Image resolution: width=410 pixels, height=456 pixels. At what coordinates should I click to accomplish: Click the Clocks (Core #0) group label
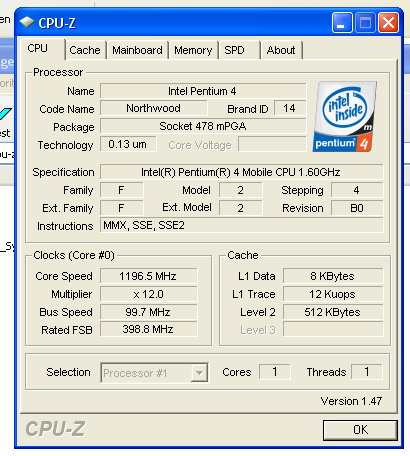tap(74, 255)
